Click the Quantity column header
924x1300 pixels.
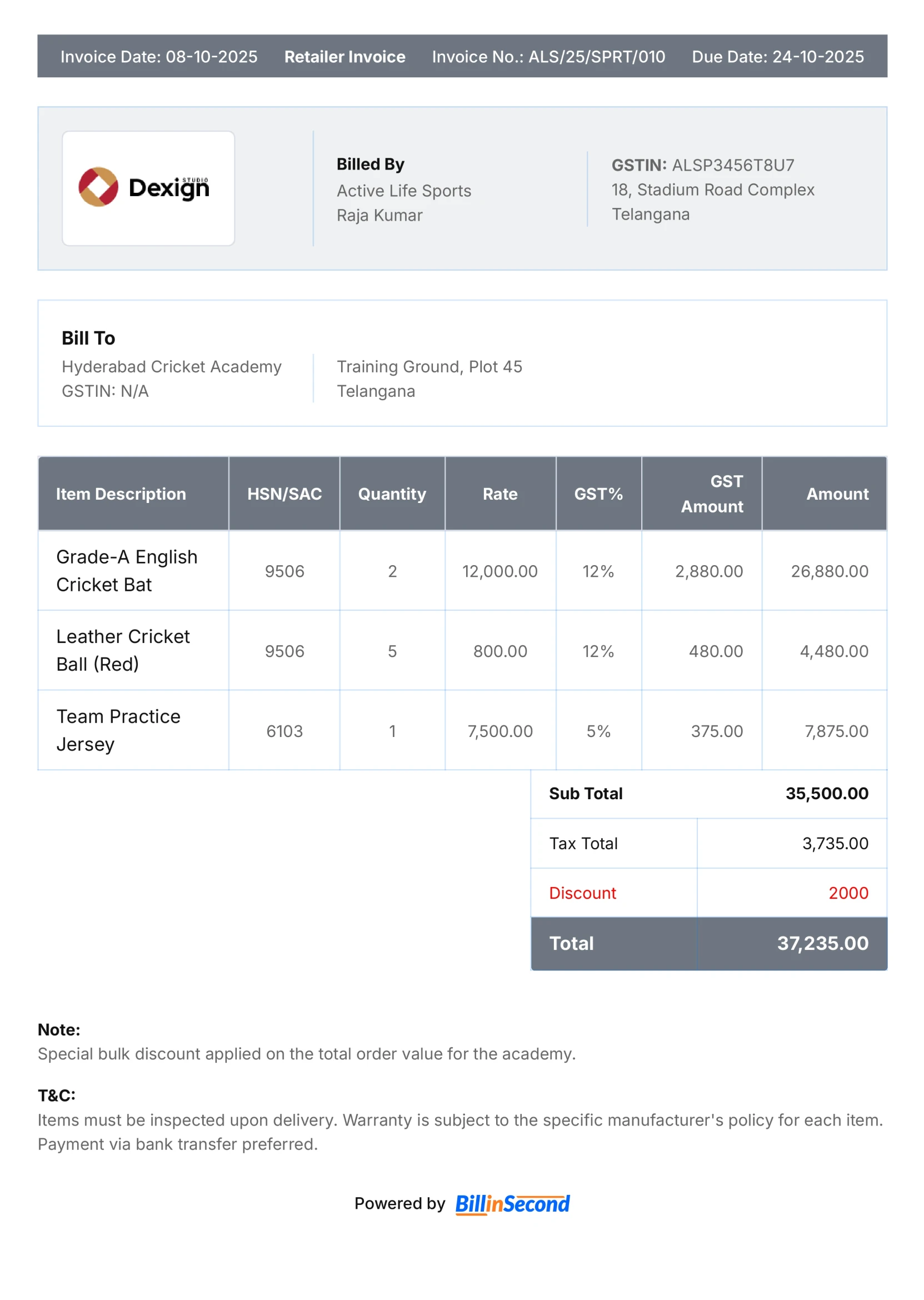pos(392,494)
